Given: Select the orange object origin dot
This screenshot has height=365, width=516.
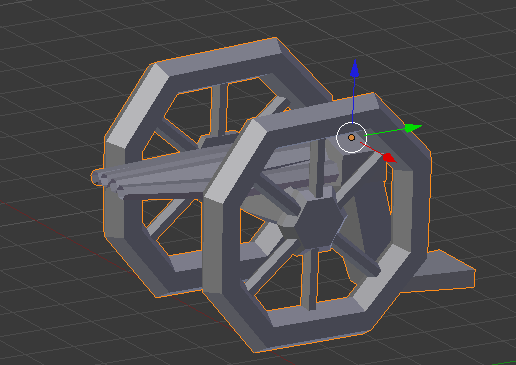Looking at the screenshot, I should coord(352,137).
